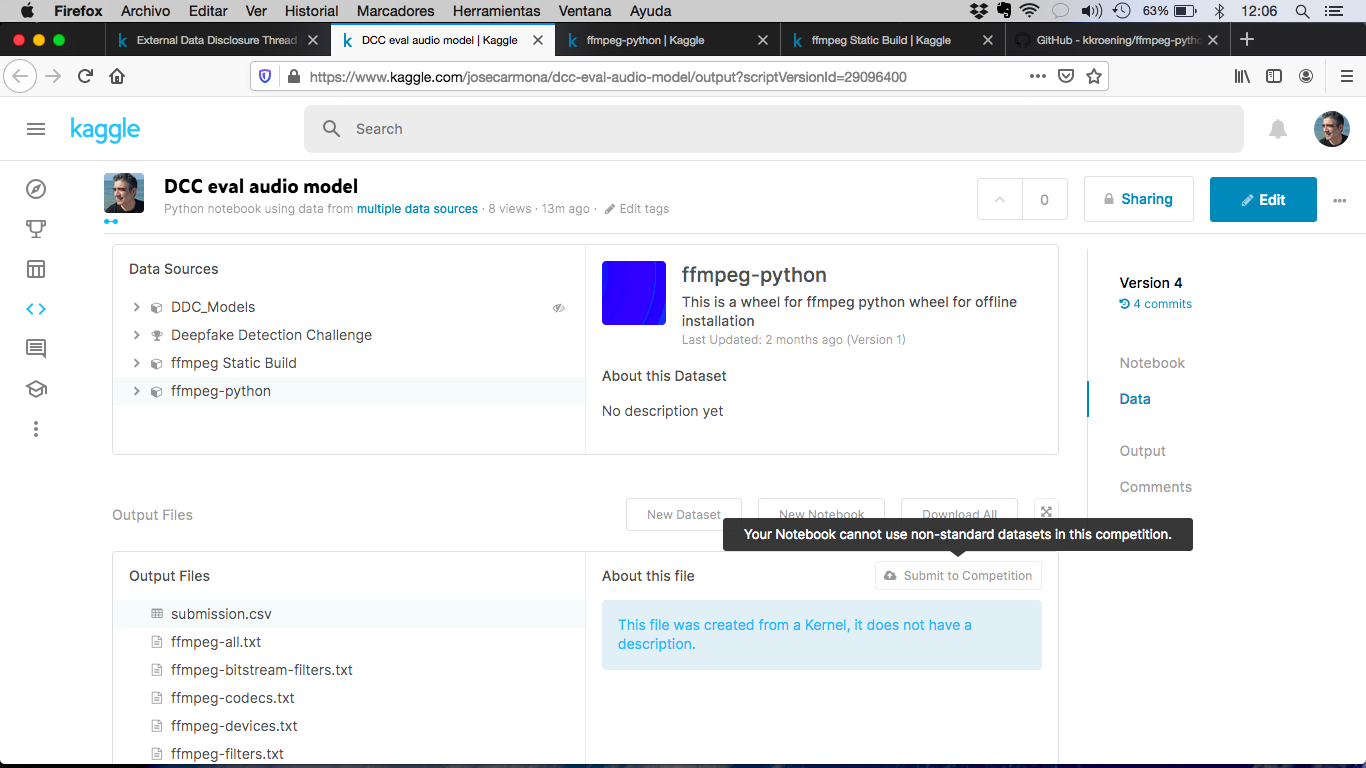Switch to External Data Disclosure Thread tab
The image size is (1366, 768).
pos(217,41)
